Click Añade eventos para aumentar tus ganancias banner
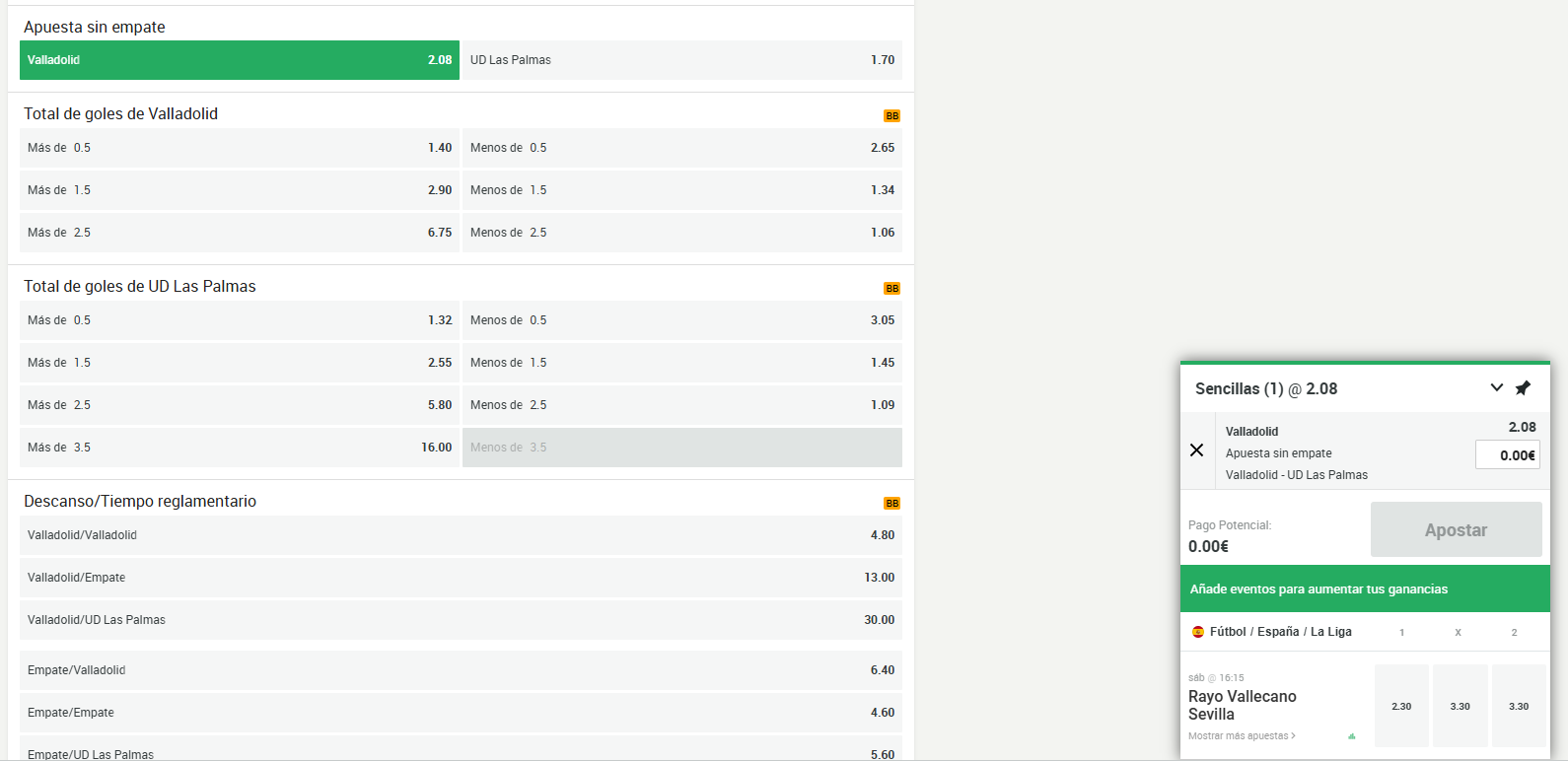This screenshot has height=761, width=1568. tap(1365, 589)
